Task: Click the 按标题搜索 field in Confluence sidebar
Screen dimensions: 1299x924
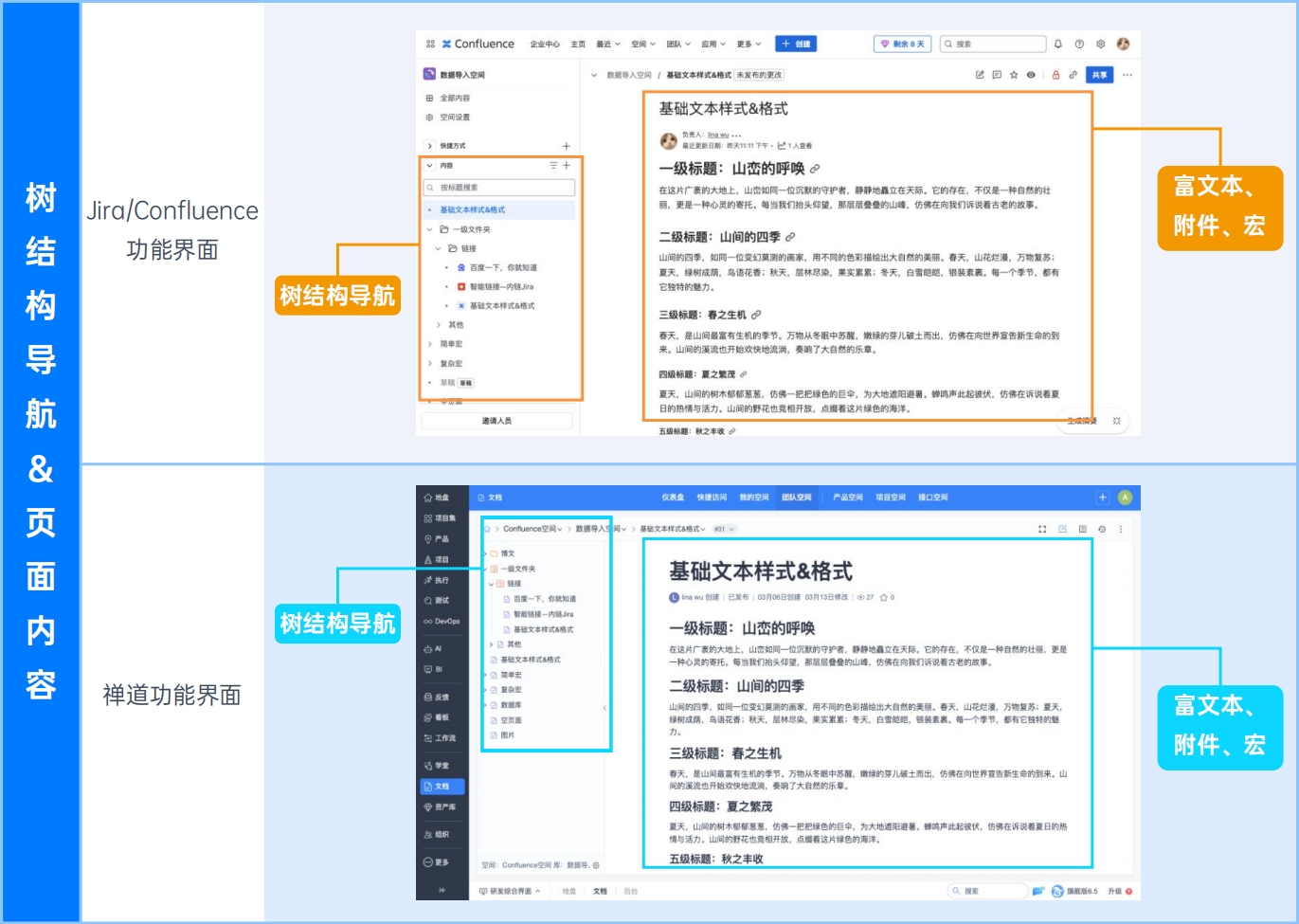Action: pyautogui.click(x=499, y=188)
